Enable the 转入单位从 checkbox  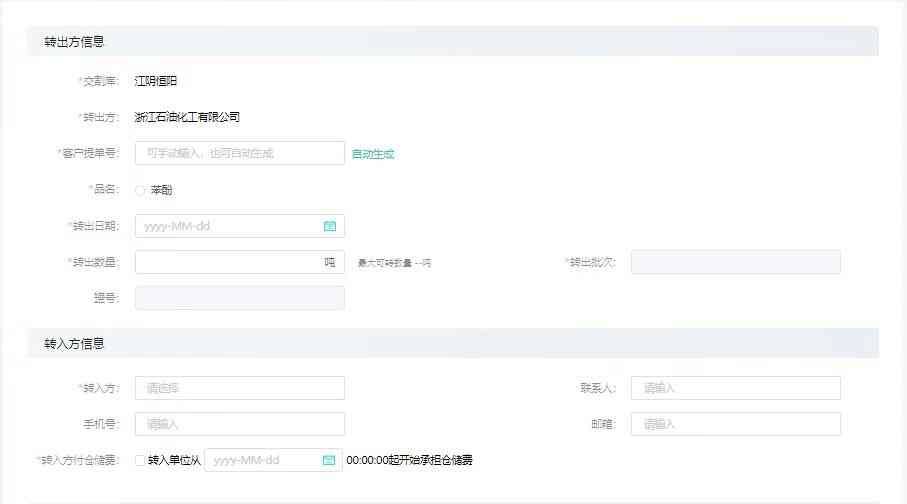140,460
